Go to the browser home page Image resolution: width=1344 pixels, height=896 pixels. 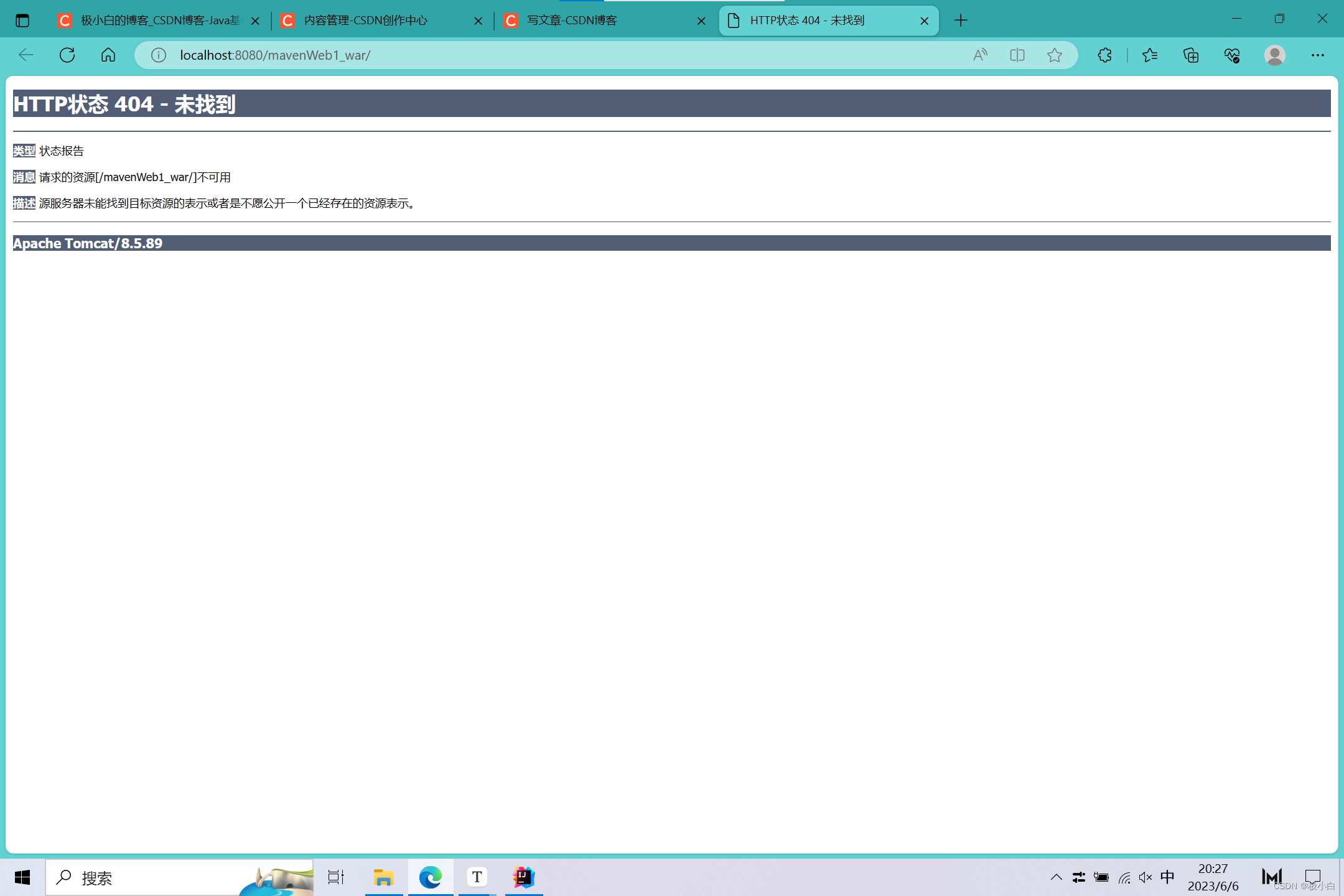pos(108,55)
